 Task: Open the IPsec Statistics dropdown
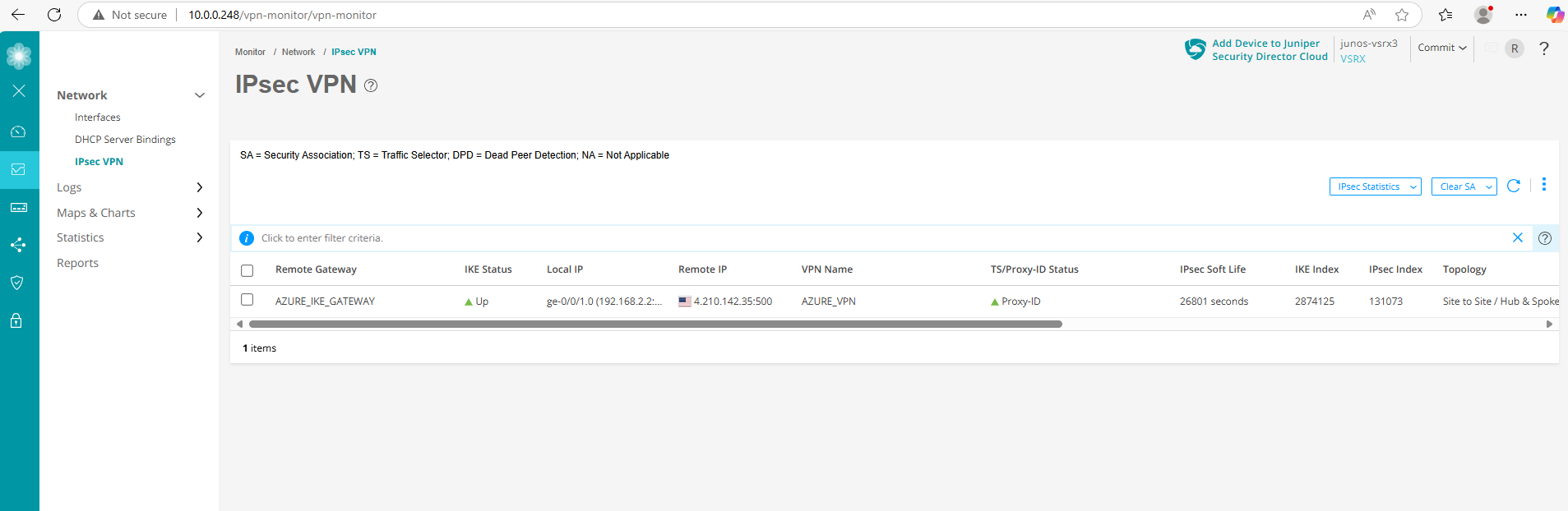coord(1375,186)
